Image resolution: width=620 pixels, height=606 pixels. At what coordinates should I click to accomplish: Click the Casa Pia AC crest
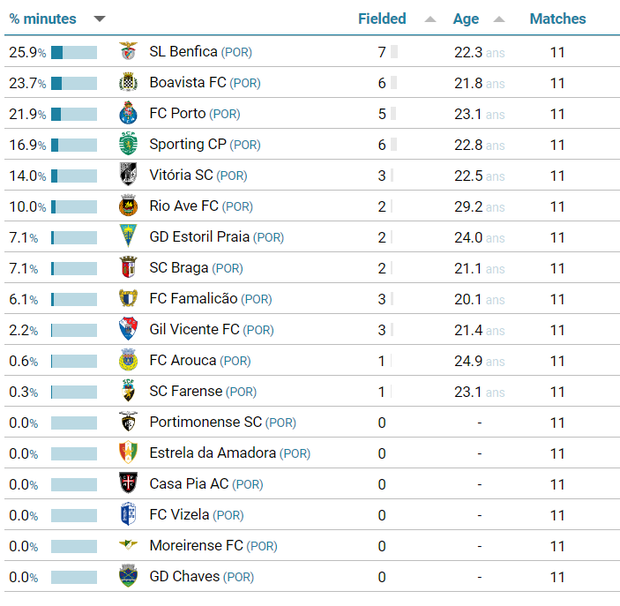128,484
